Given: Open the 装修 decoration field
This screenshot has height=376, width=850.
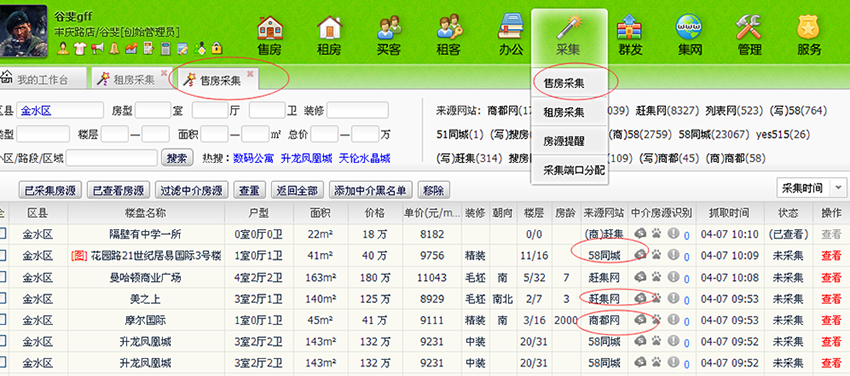Looking at the screenshot, I should 357,111.
